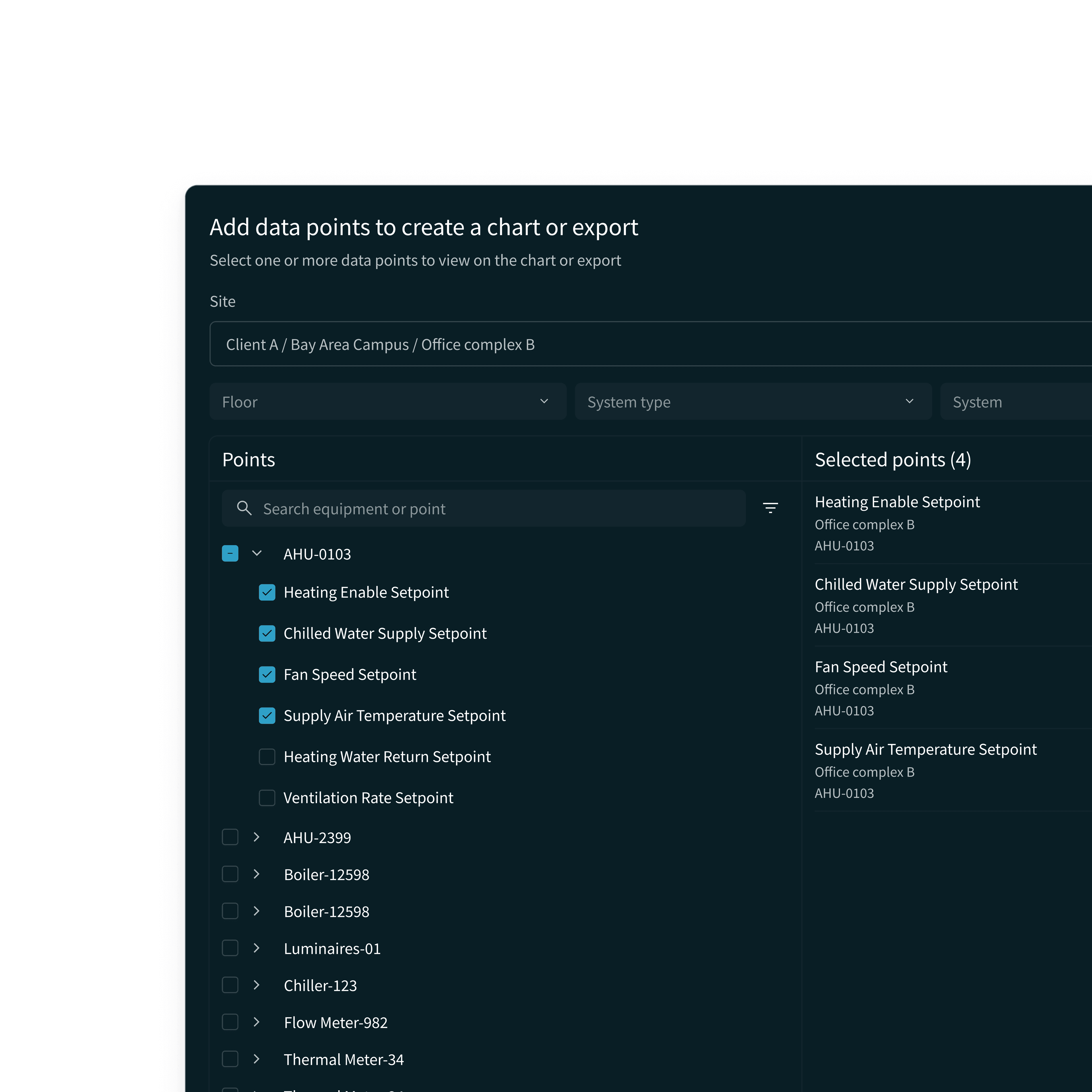
Task: Click the AHU-2399 tree label
Action: point(317,838)
